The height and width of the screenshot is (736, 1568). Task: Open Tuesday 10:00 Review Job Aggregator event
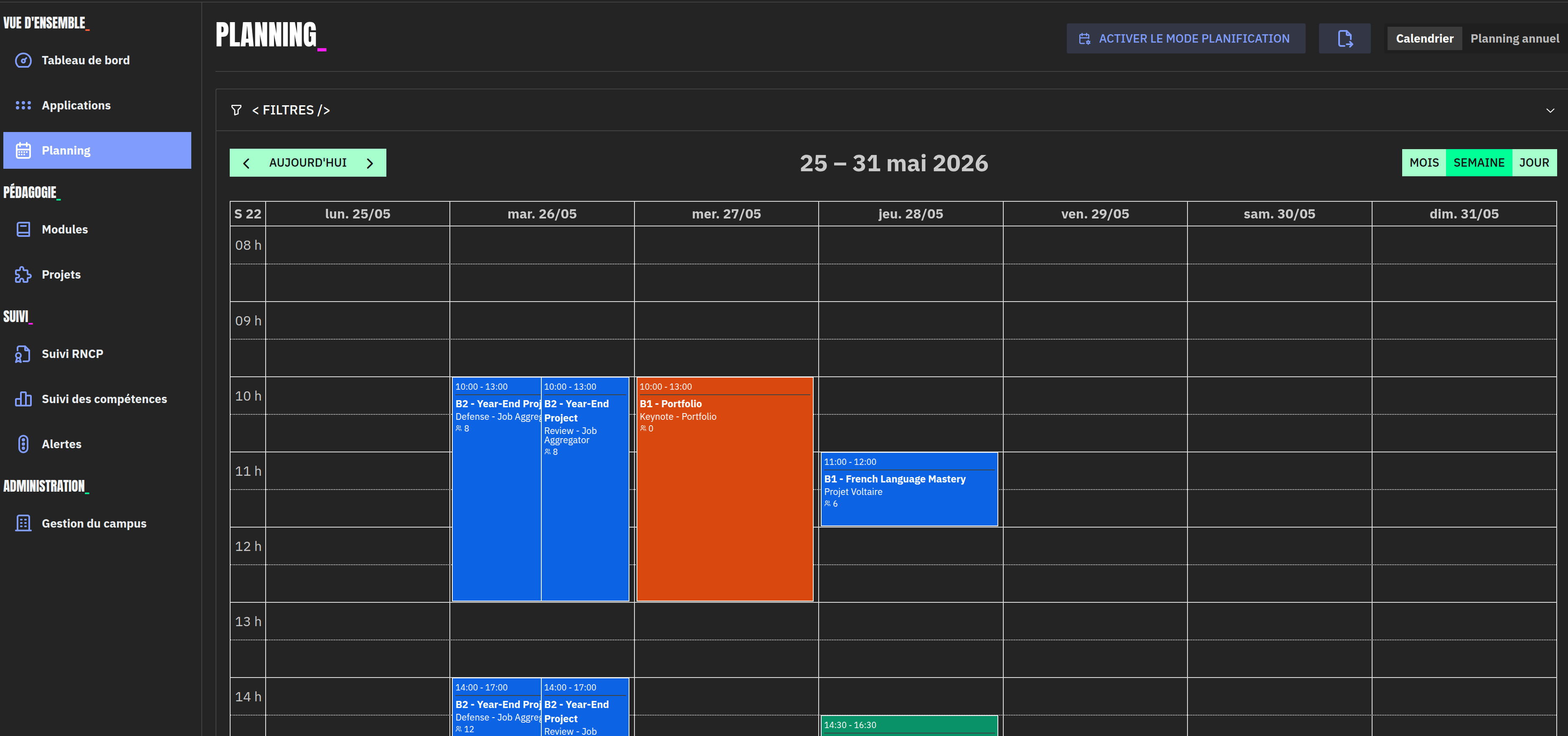coord(585,489)
